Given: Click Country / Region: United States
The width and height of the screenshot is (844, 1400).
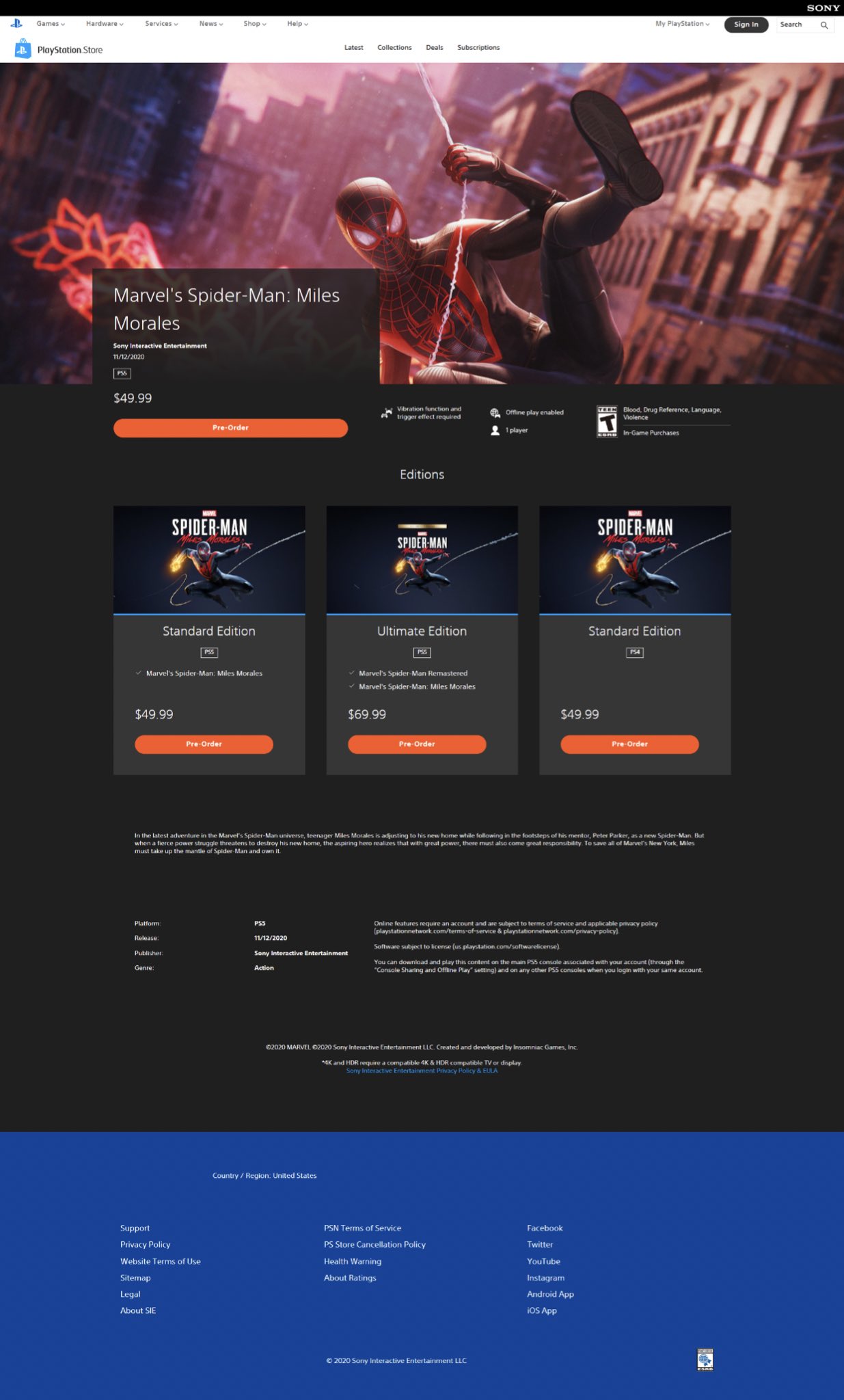Looking at the screenshot, I should [x=264, y=1176].
